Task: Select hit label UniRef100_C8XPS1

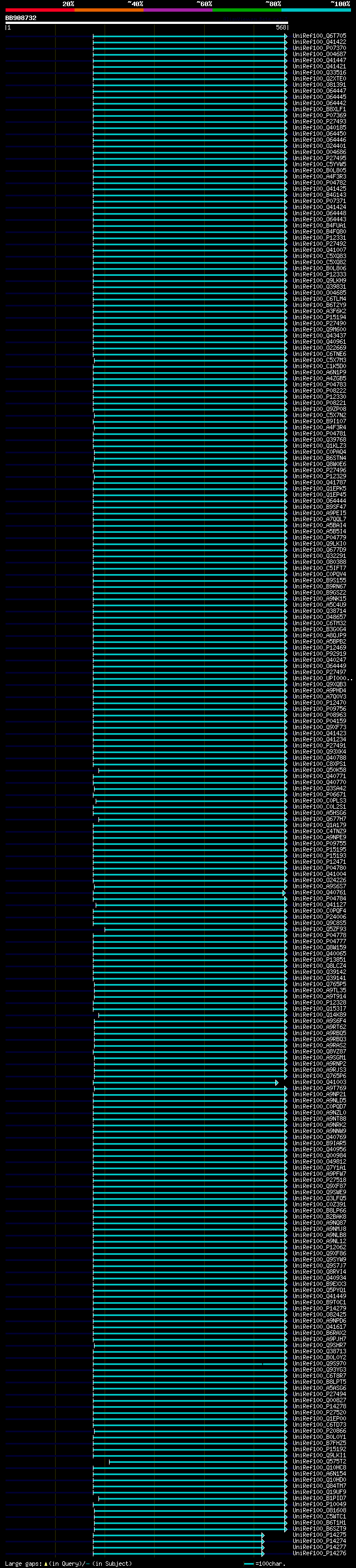Action: [319, 764]
